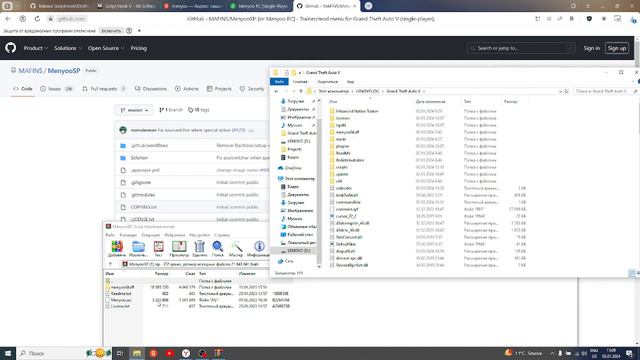Screen dimensions: 640x360
Task: Open File Explorer taskbar icon
Action: click(137, 353)
